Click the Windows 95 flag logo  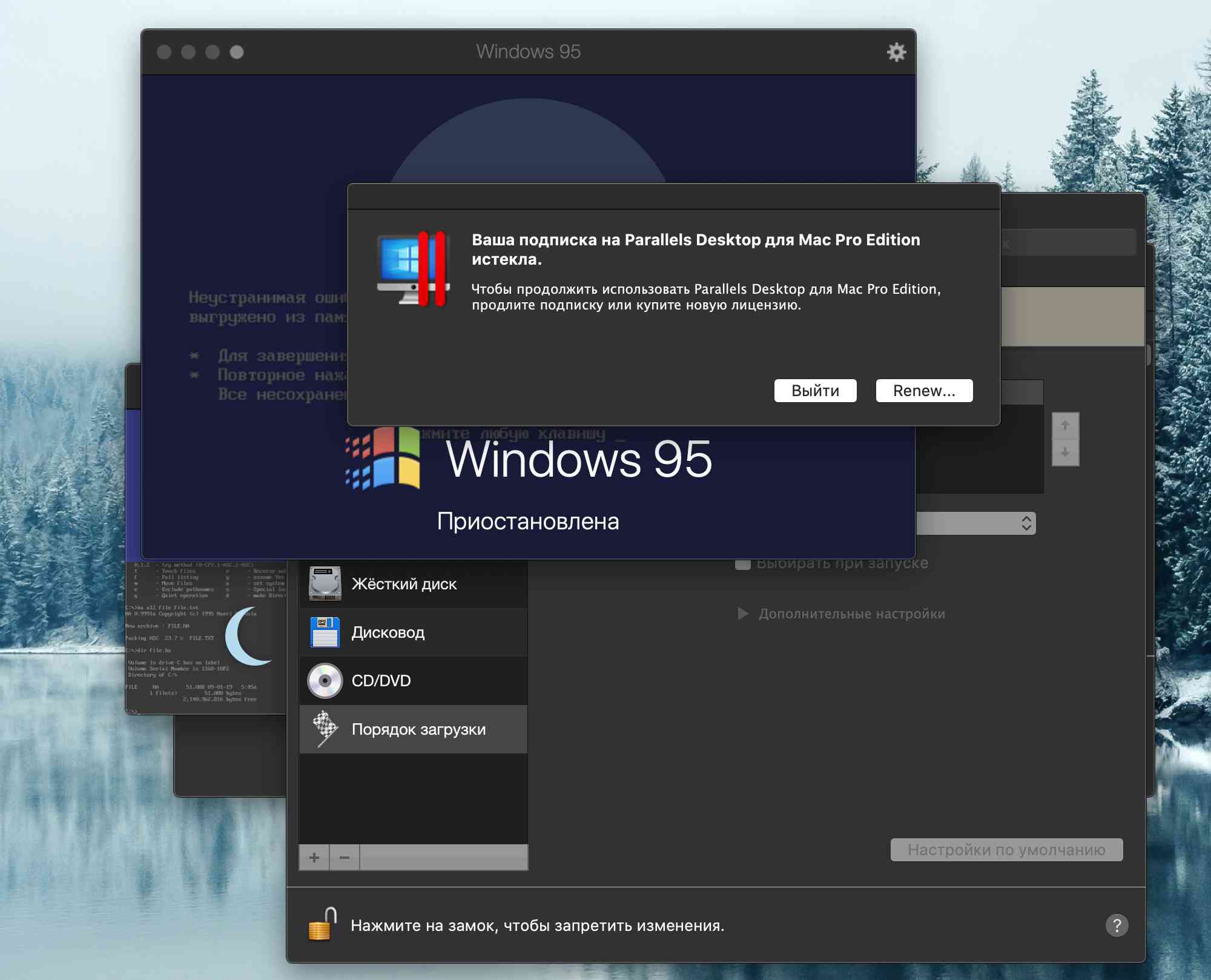(x=383, y=458)
